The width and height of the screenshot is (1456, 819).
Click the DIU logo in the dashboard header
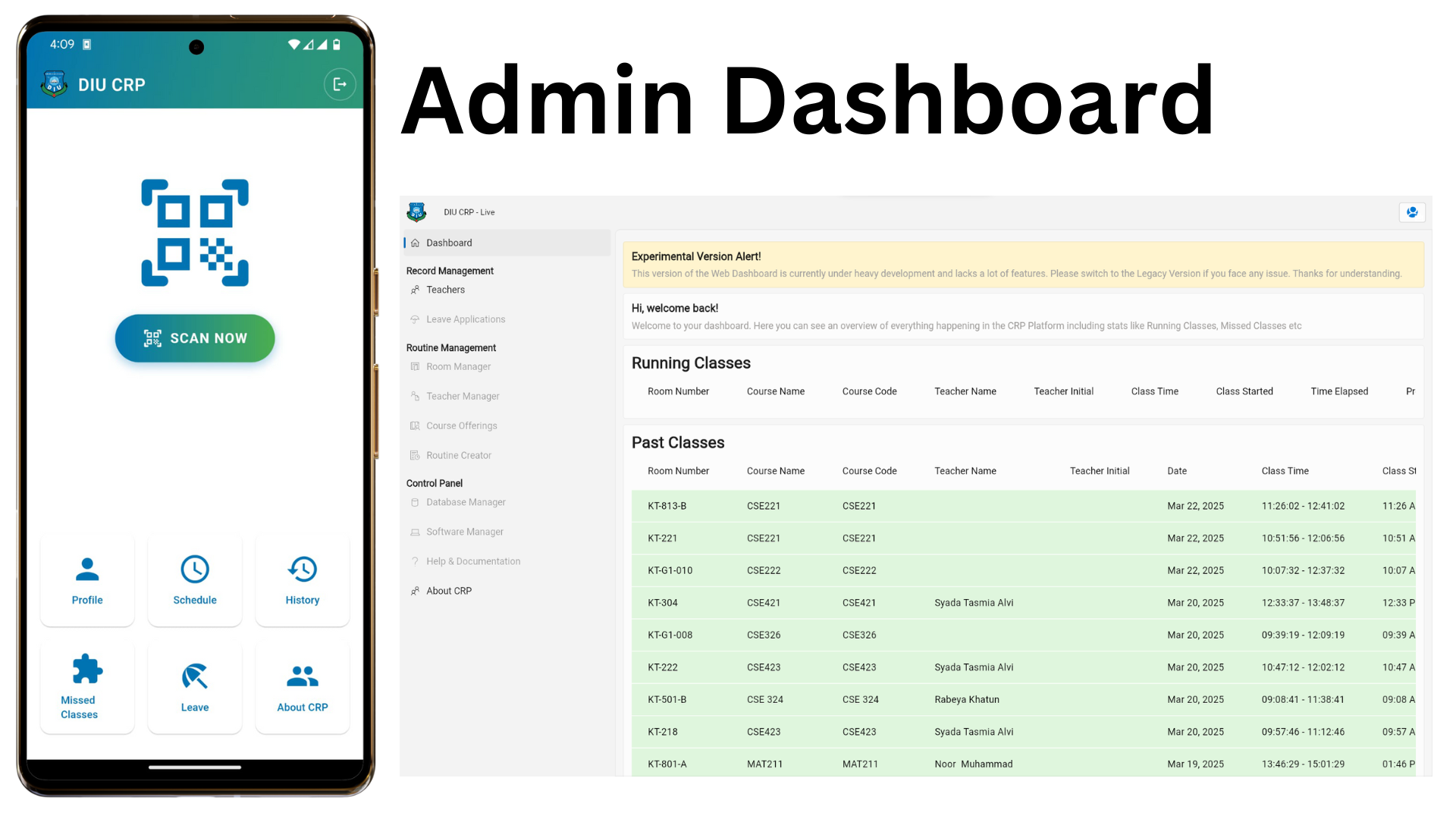pyautogui.click(x=416, y=212)
